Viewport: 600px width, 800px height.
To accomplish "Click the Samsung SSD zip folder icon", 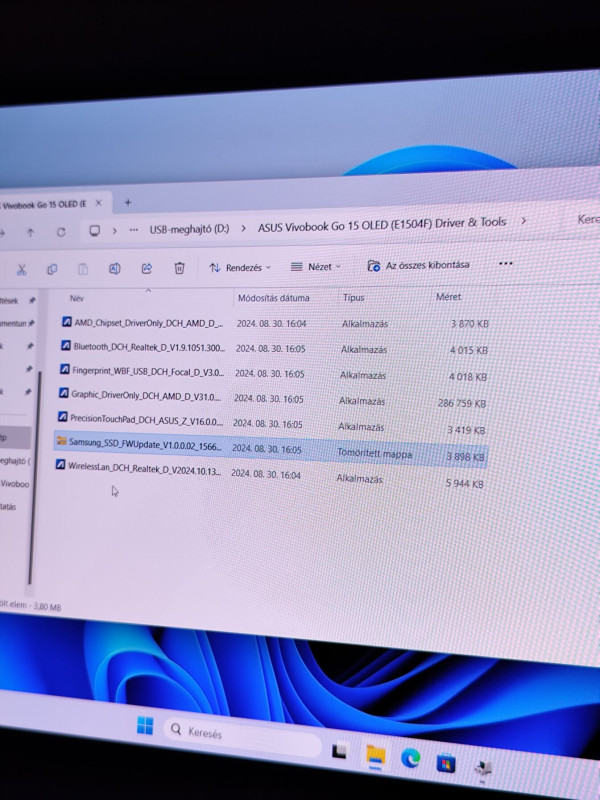I will (x=61, y=440).
